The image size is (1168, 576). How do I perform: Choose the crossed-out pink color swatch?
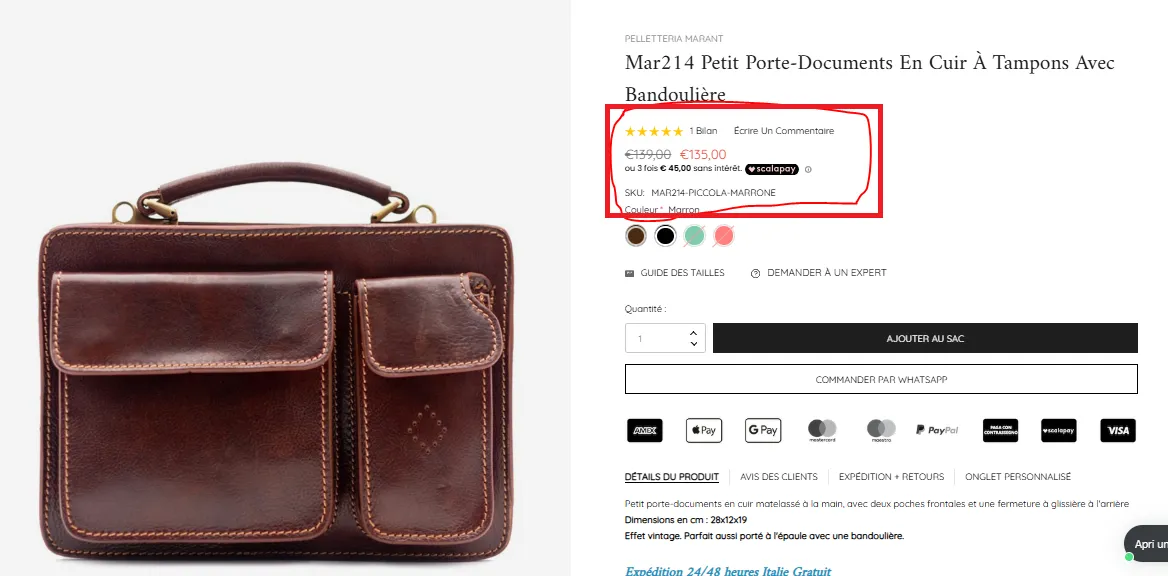point(723,236)
